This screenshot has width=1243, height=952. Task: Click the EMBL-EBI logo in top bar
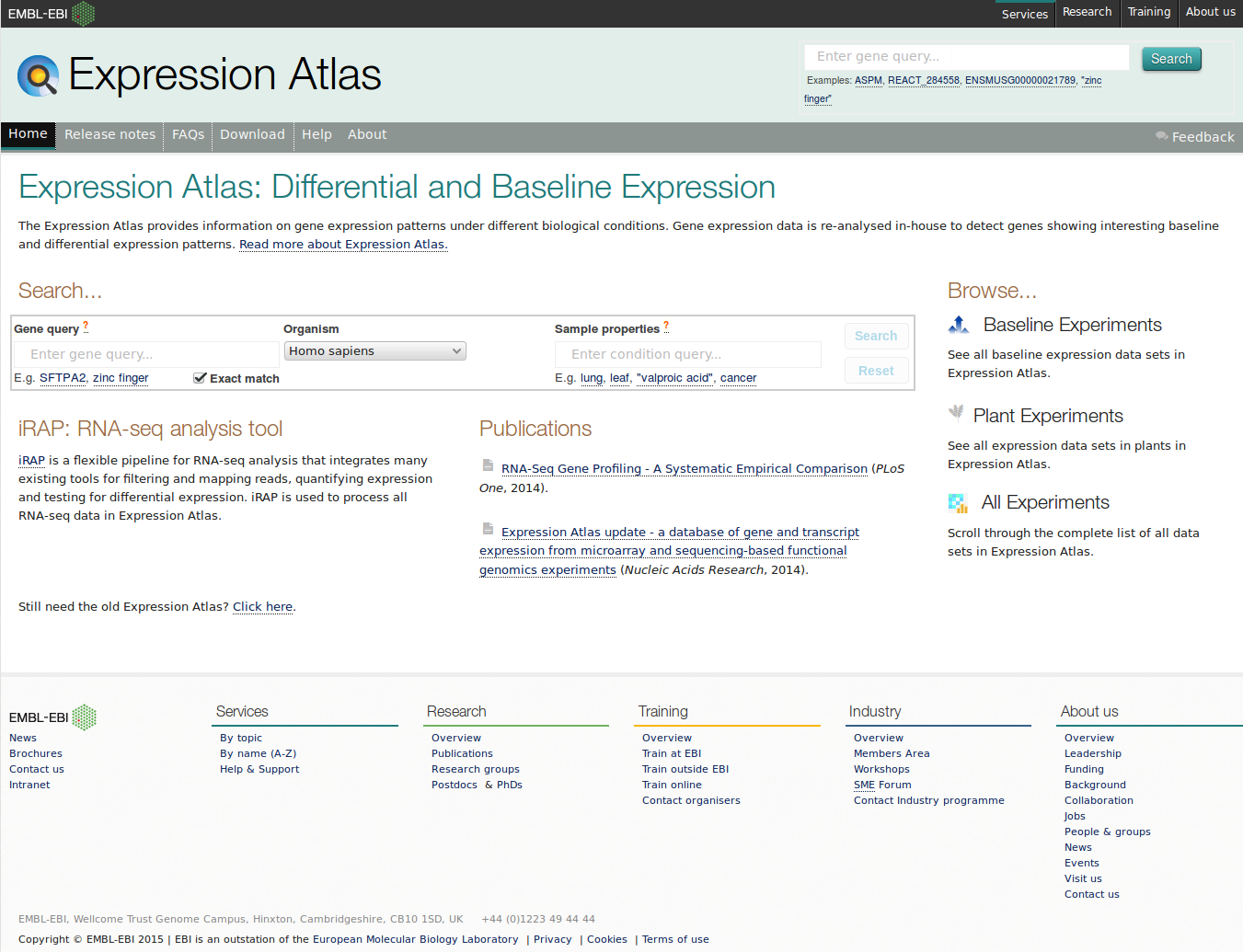click(x=52, y=14)
